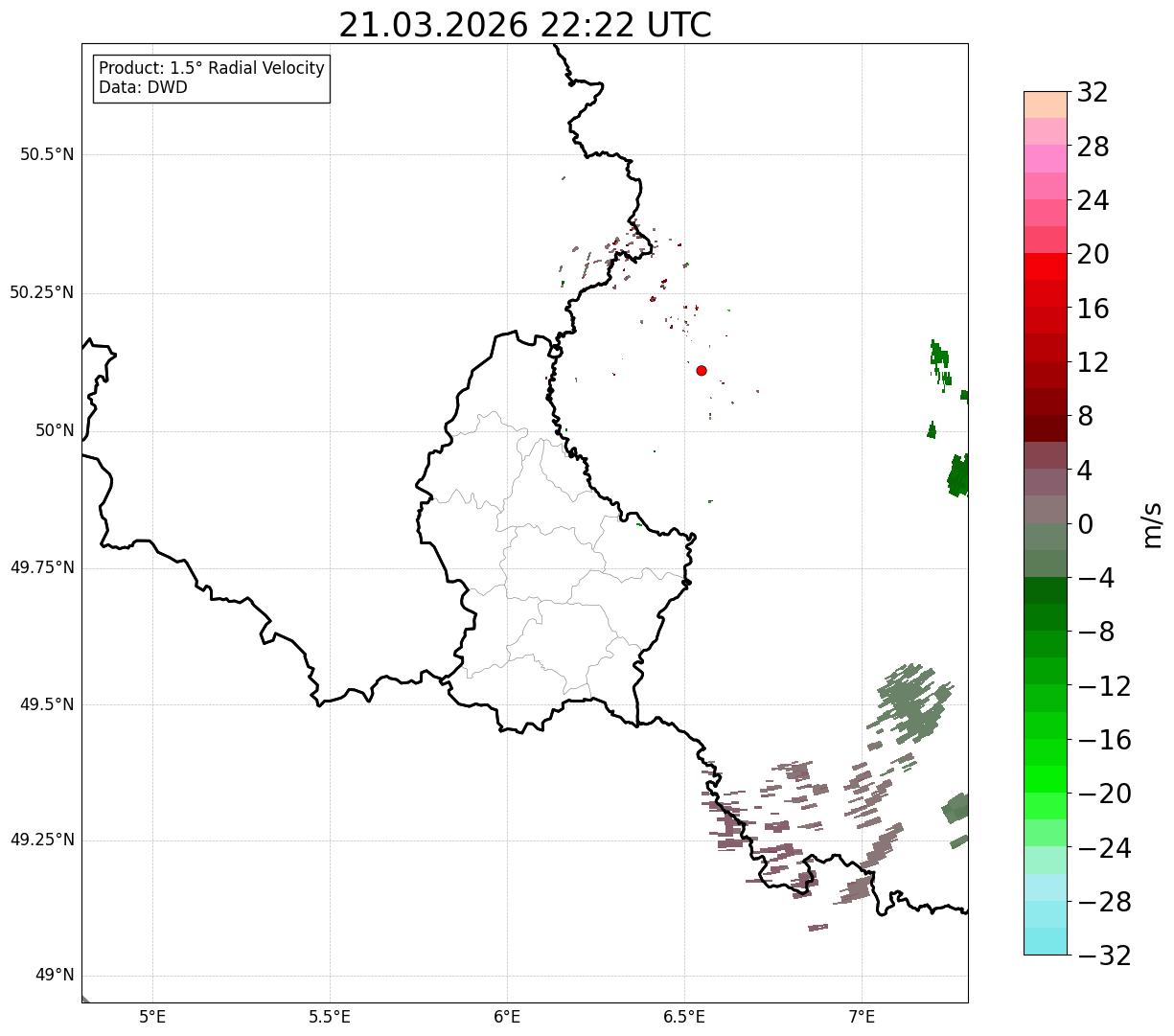
Task: Click the colorbar tick label −20
Action: 1104,794
